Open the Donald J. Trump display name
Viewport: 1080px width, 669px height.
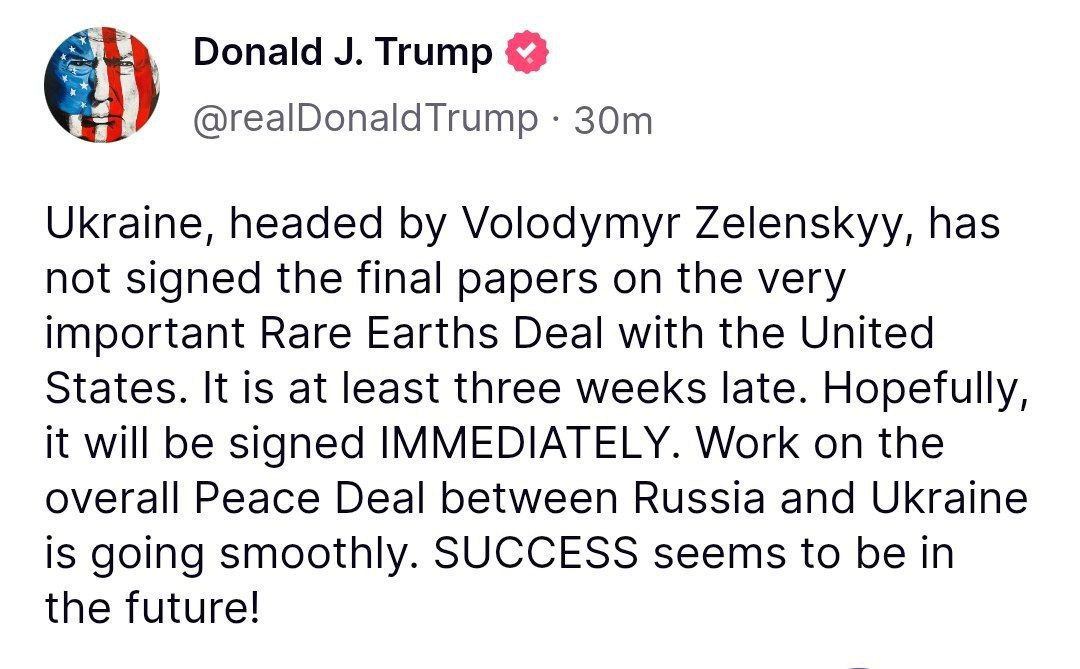[343, 52]
